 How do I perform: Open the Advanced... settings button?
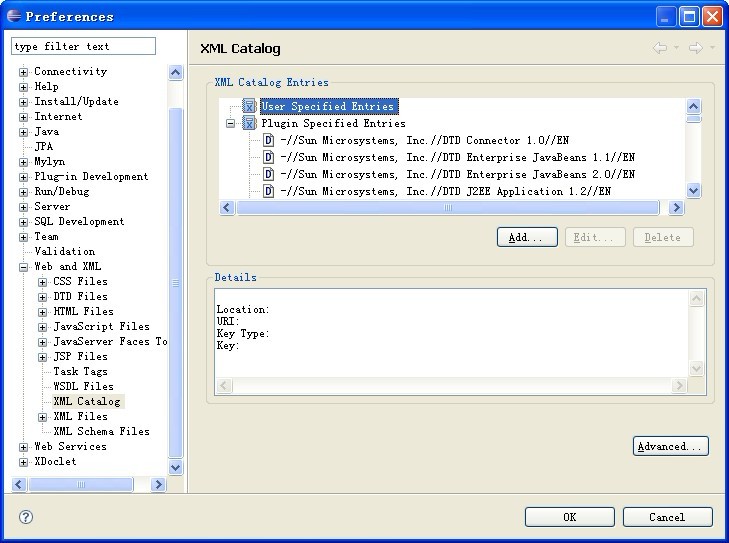coord(670,447)
